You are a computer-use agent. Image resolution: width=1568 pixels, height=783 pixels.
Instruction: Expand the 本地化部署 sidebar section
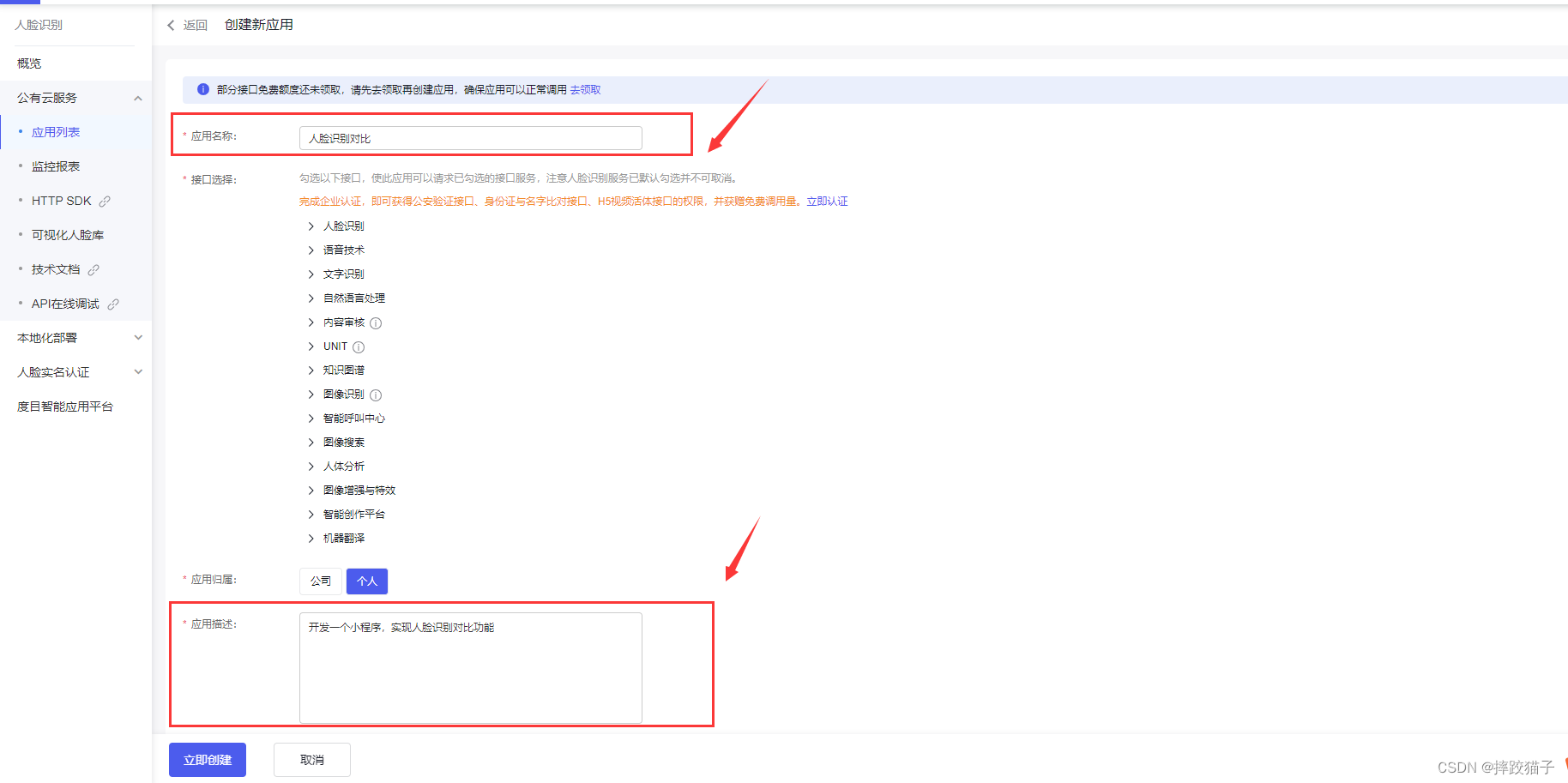[138, 338]
